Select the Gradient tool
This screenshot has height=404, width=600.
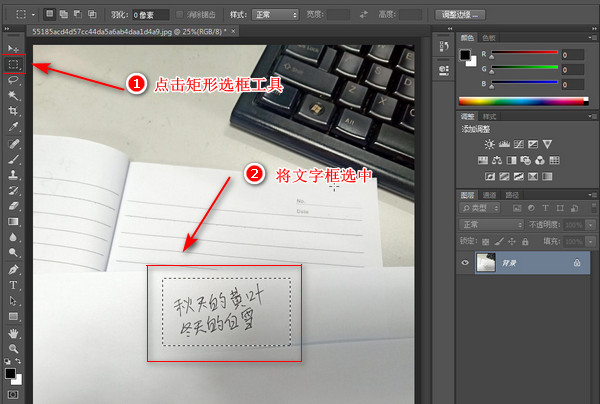pos(13,222)
